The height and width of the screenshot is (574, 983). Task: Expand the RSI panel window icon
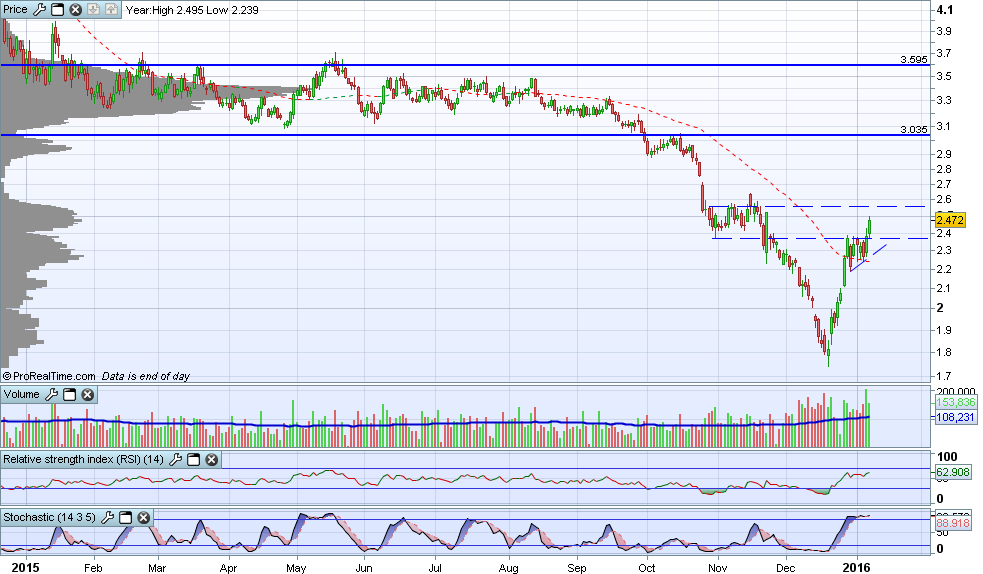point(194,459)
